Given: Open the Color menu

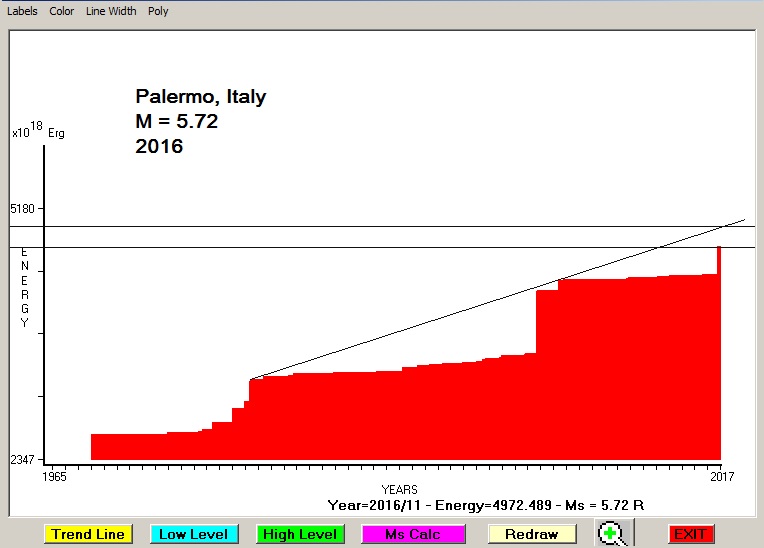Looking at the screenshot, I should [x=62, y=12].
